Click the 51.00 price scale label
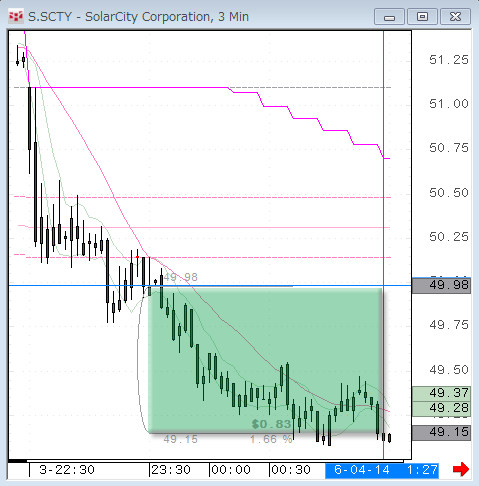Screen dimensions: 479x486 coord(449,104)
